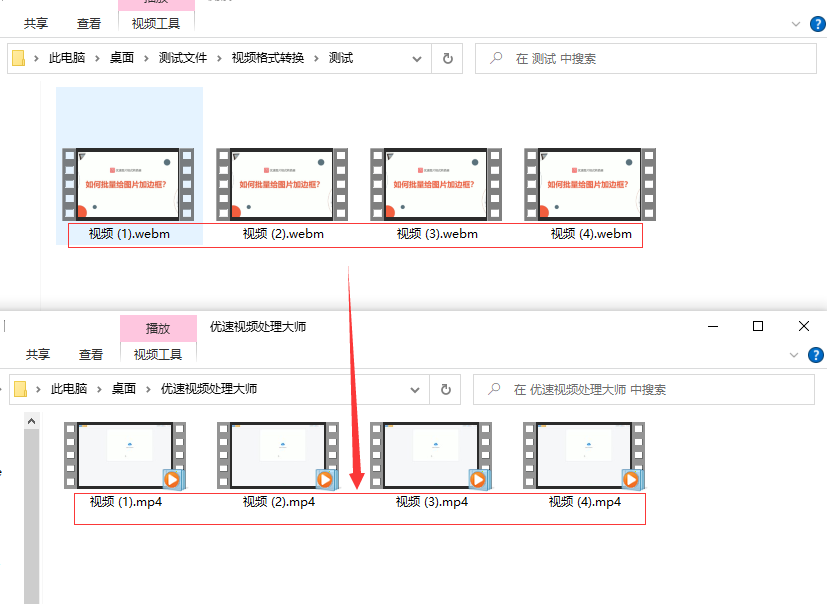Select the 视频 (2).webm file thumbnail

[x=283, y=183]
